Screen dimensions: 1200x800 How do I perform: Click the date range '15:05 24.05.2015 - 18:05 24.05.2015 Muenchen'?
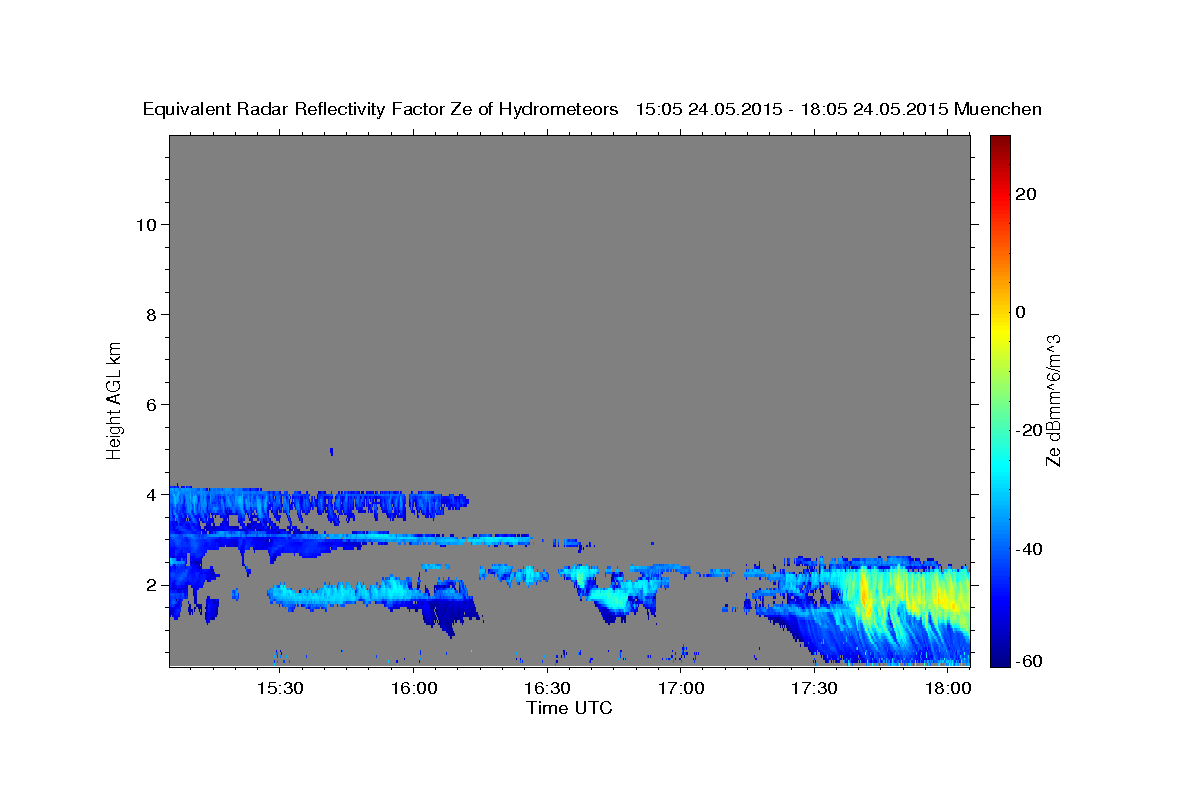click(839, 110)
